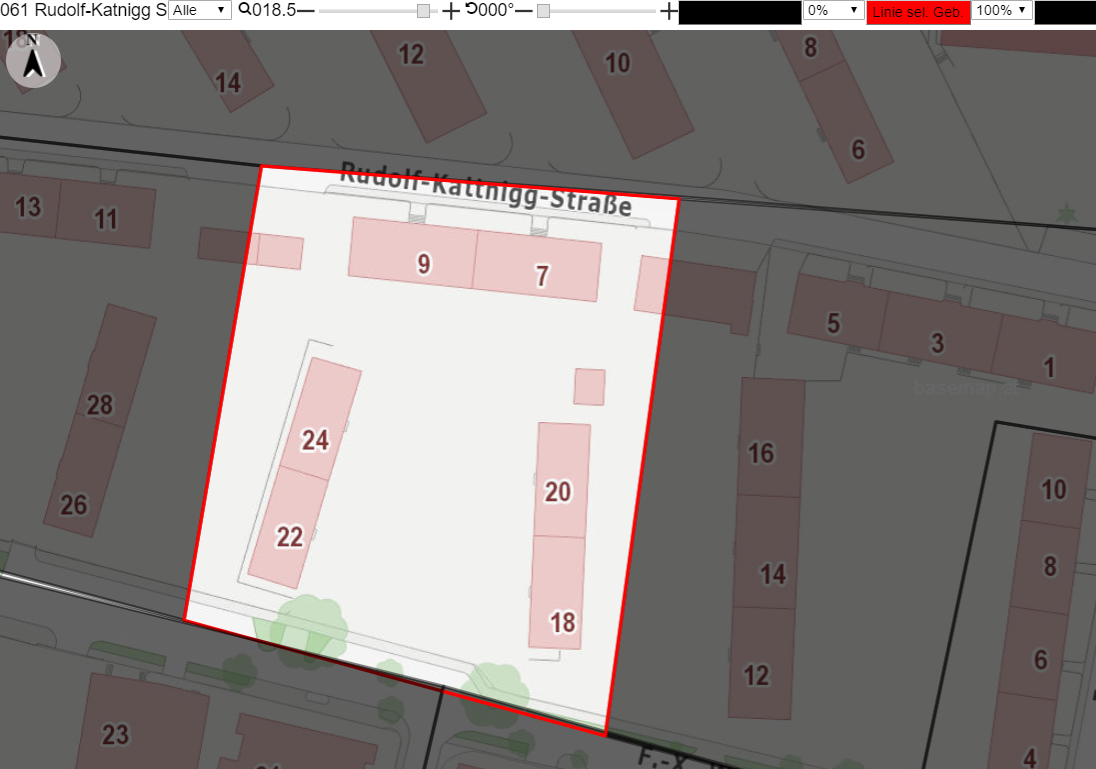This screenshot has width=1096, height=769.
Task: Click the zoom magnifier icon
Action: coord(245,9)
